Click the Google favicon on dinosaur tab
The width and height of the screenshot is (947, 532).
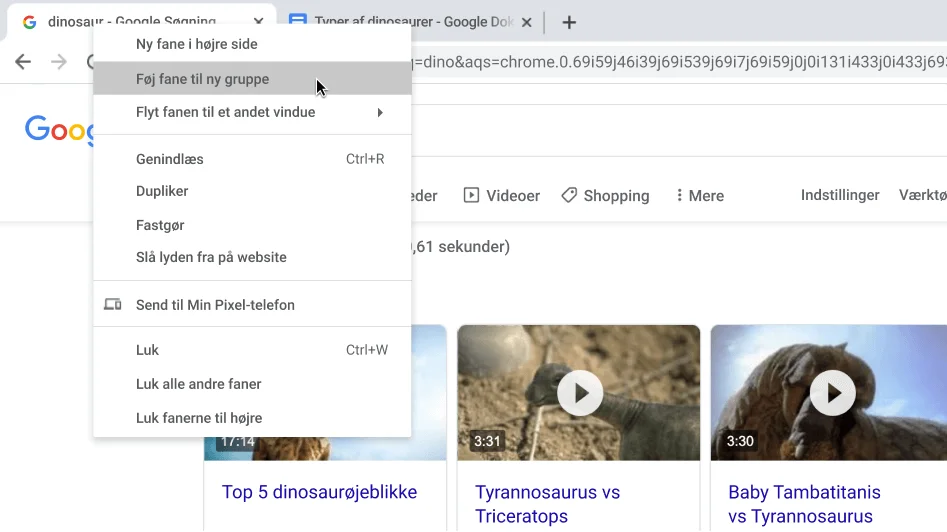click(x=30, y=22)
